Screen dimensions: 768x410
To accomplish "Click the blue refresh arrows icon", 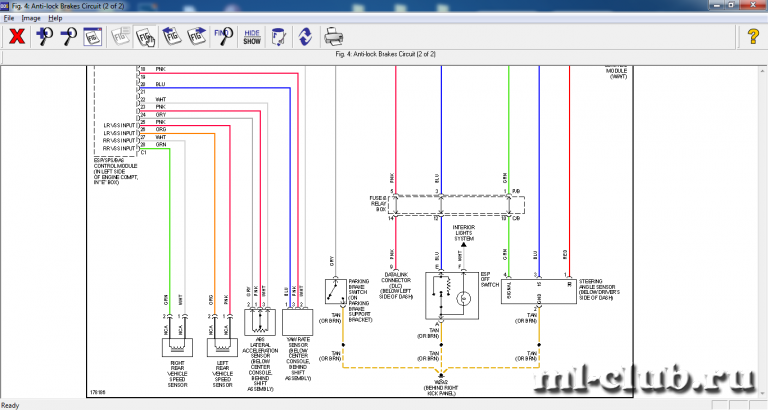I will pyautogui.click(x=305, y=37).
